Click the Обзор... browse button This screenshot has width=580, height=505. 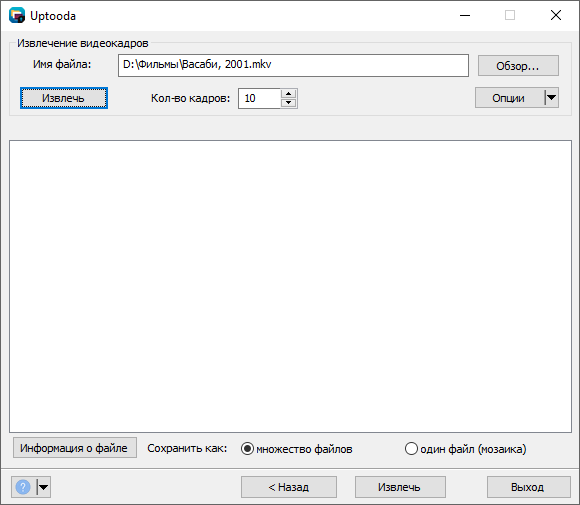click(518, 66)
